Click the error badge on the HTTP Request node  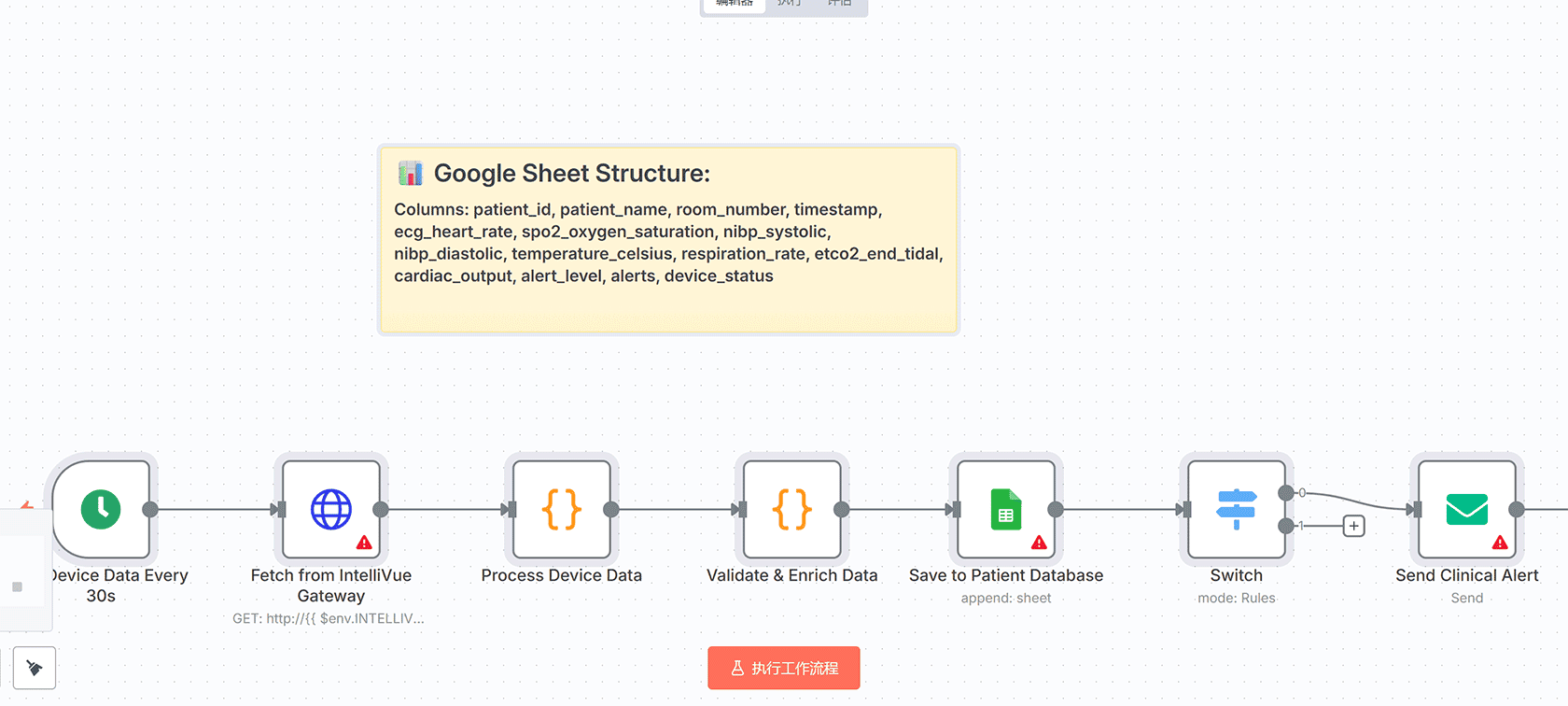[x=364, y=543]
